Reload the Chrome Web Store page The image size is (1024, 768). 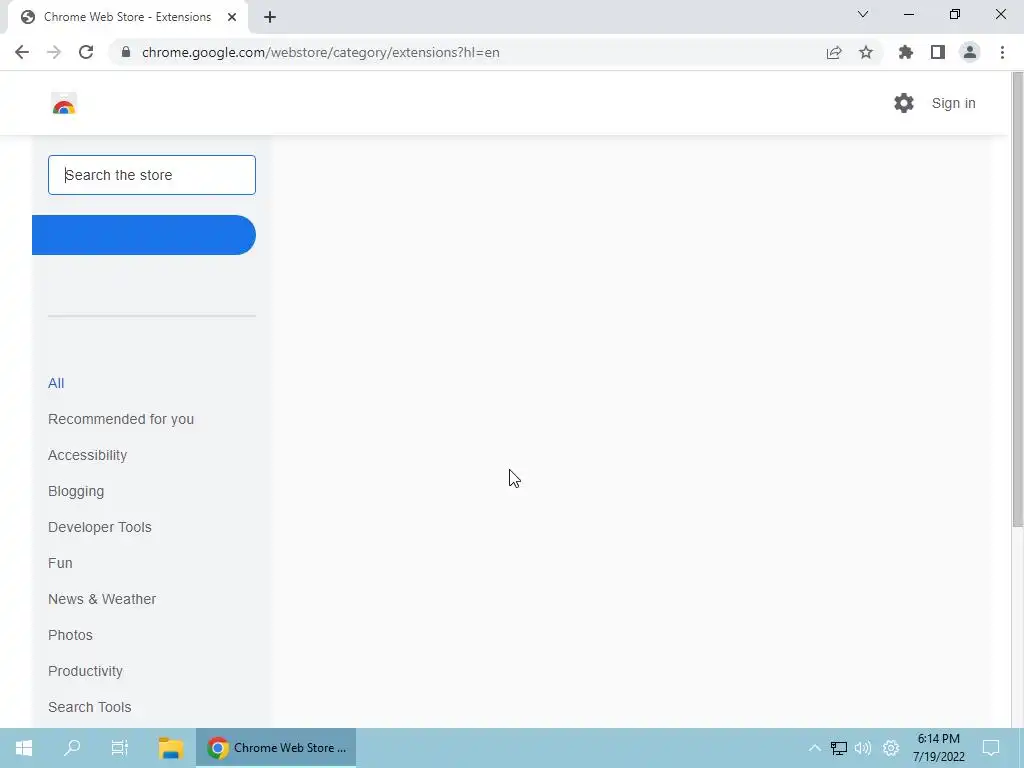pos(86,52)
